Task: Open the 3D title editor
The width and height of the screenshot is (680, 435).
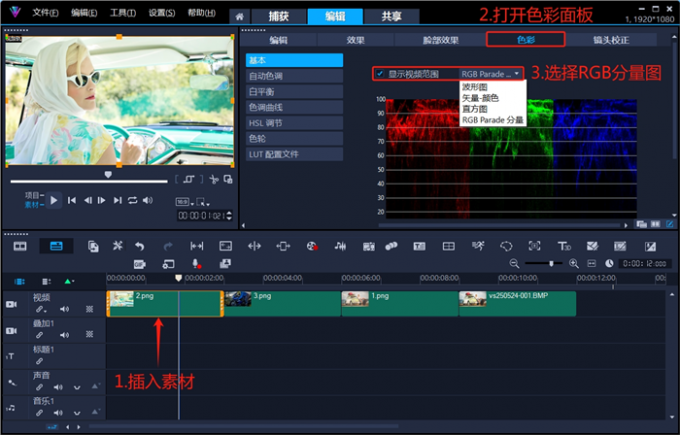Action: point(564,246)
